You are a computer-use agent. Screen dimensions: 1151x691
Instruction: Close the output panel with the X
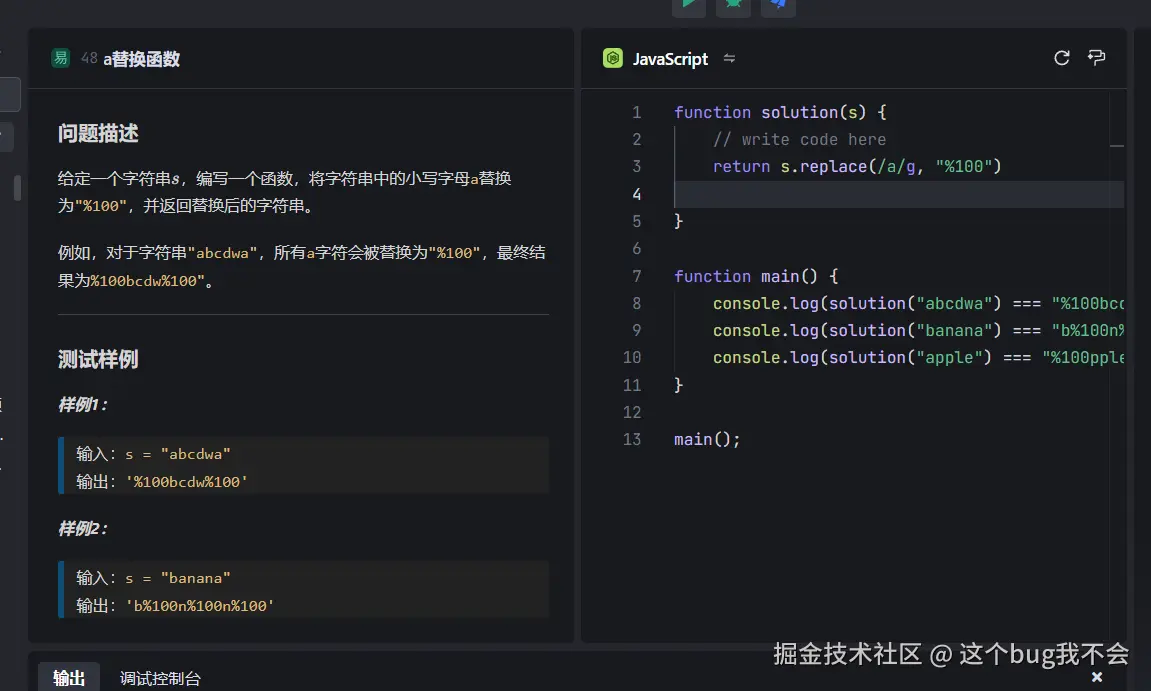tap(1096, 677)
